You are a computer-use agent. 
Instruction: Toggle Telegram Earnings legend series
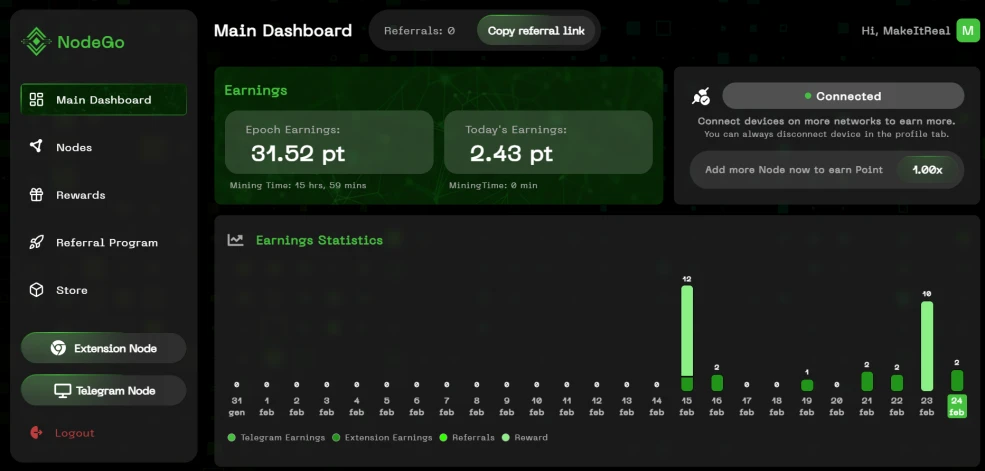pyautogui.click(x=276, y=437)
